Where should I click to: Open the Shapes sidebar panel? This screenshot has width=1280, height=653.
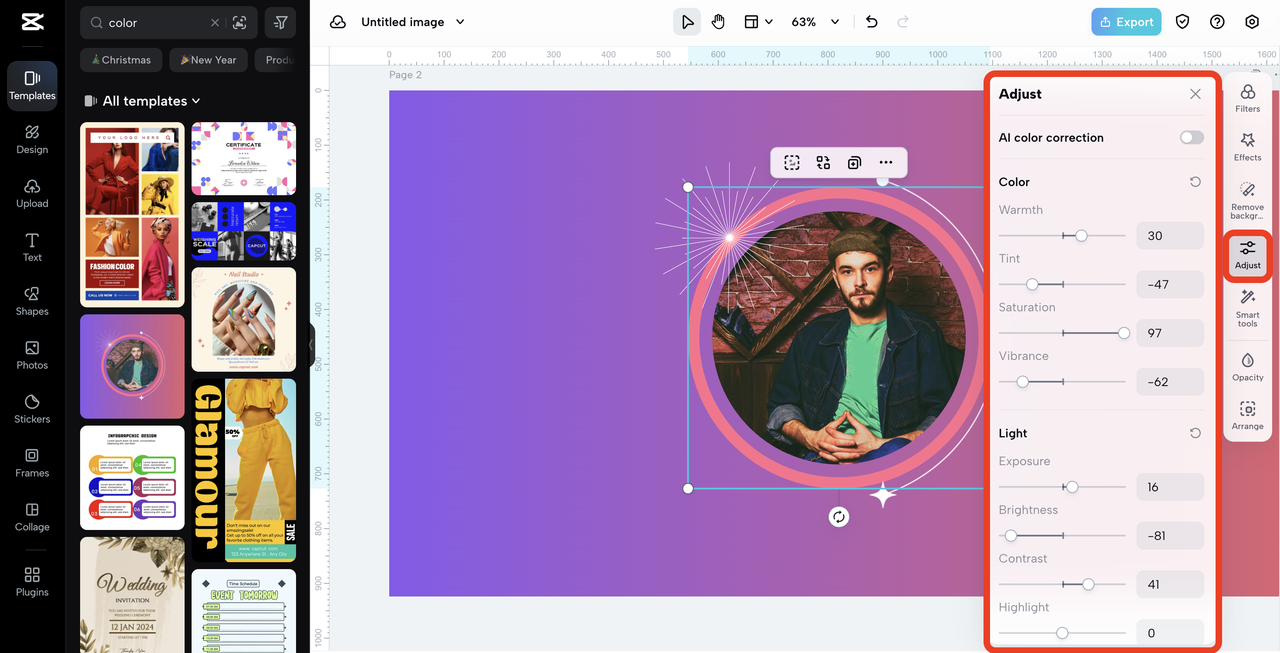[32, 301]
